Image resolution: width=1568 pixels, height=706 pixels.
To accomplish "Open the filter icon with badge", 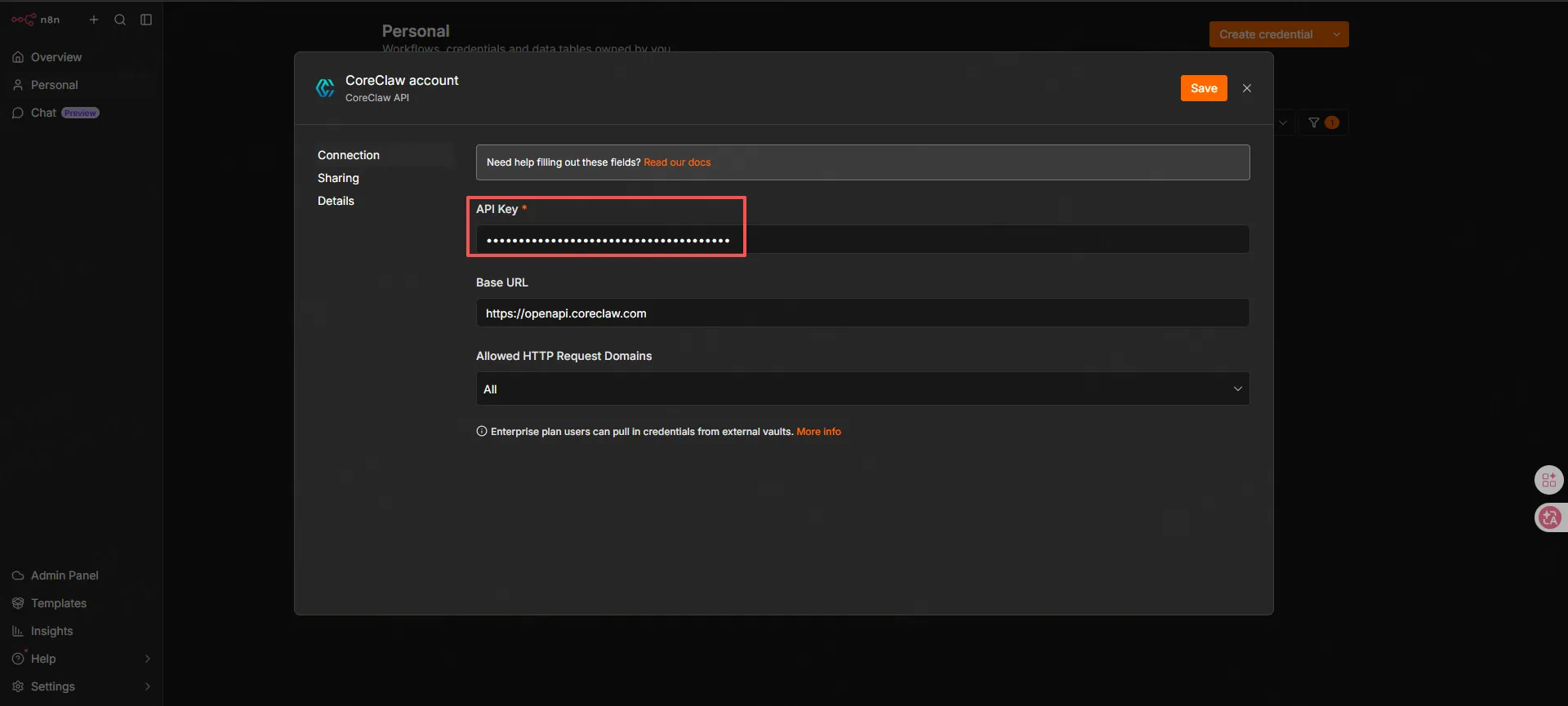I will coord(1323,122).
